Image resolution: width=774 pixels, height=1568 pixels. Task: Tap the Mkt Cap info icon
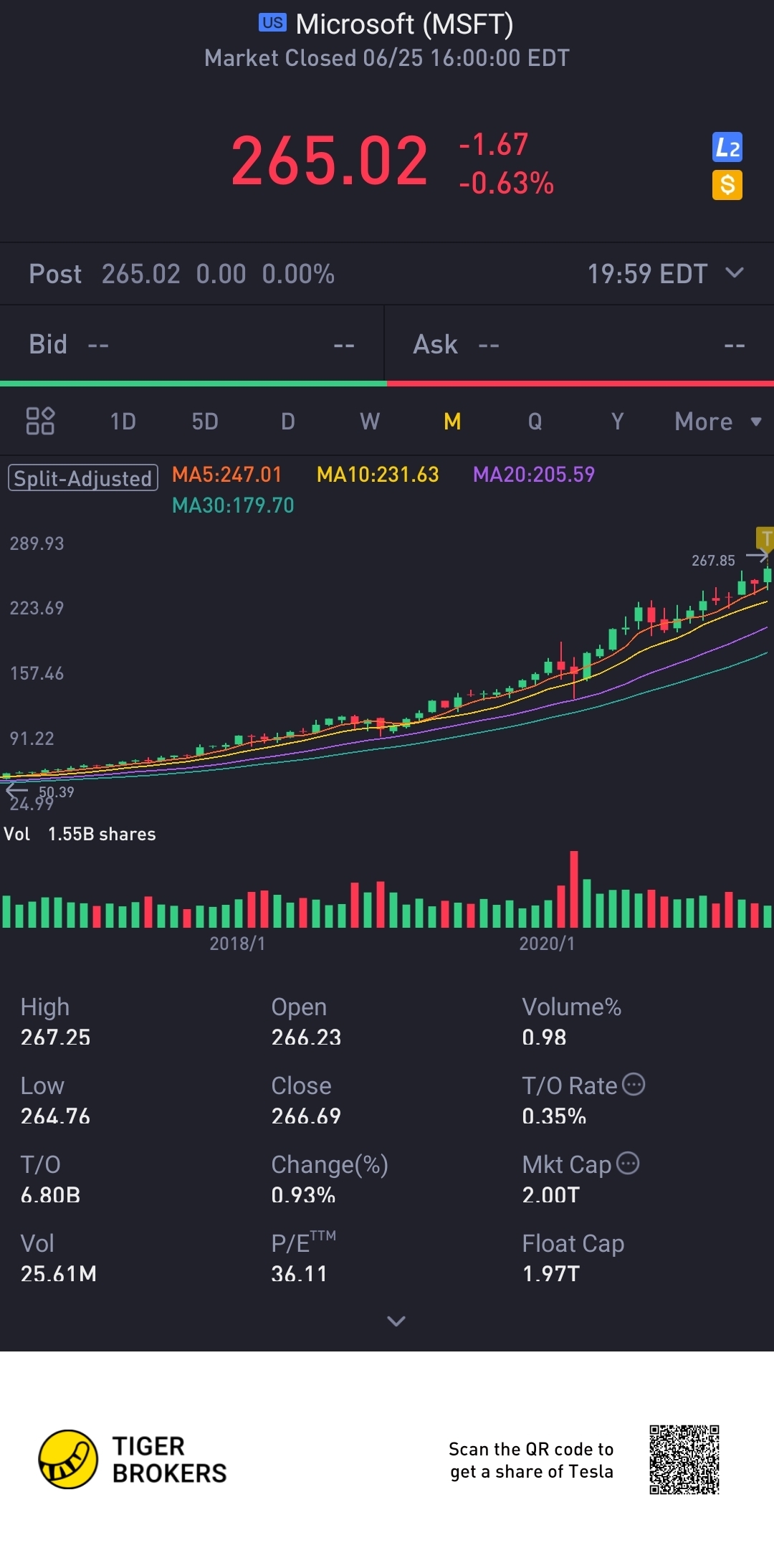[x=628, y=1163]
